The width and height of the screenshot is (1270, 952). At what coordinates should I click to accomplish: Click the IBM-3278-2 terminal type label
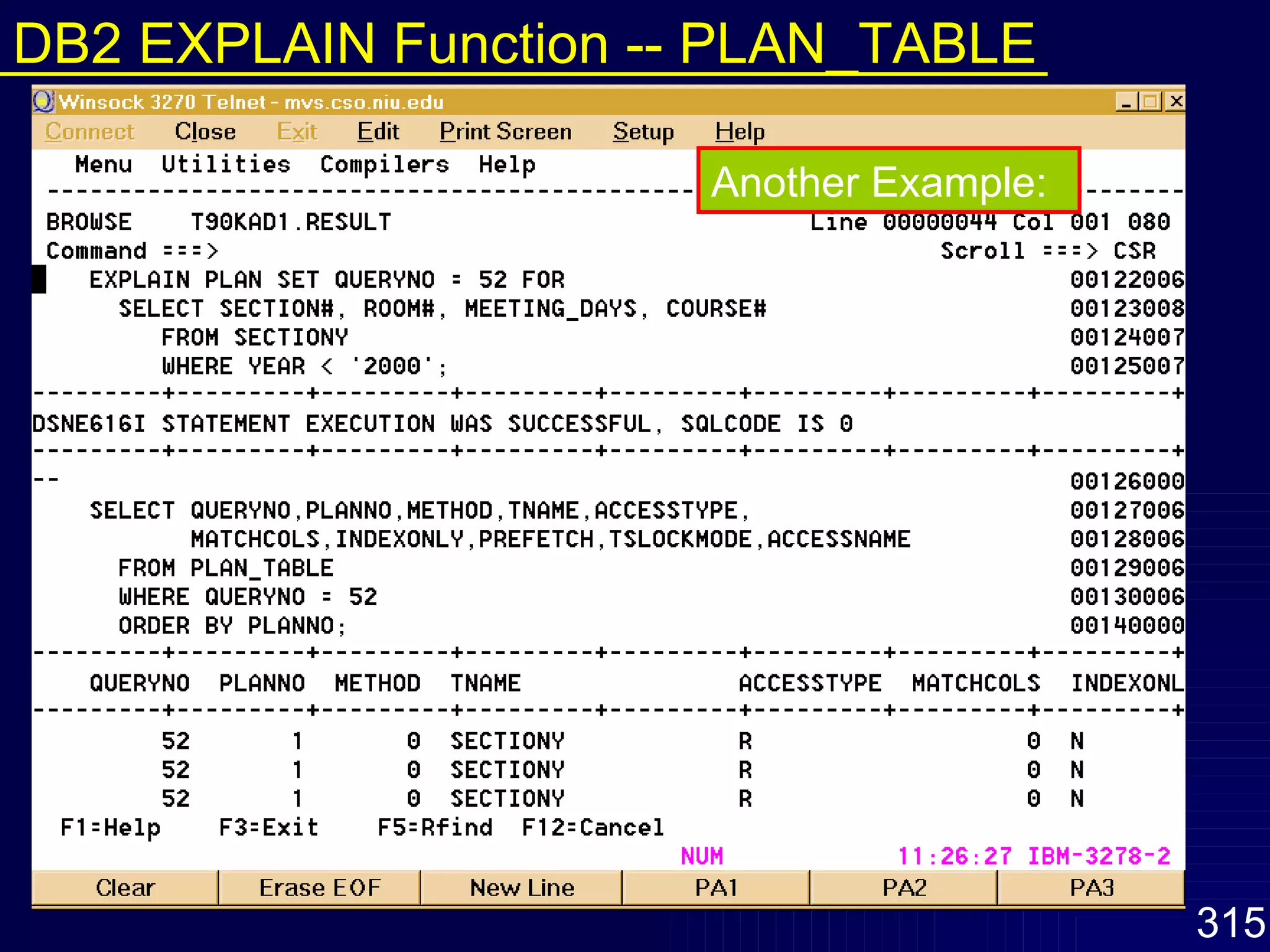point(1099,857)
